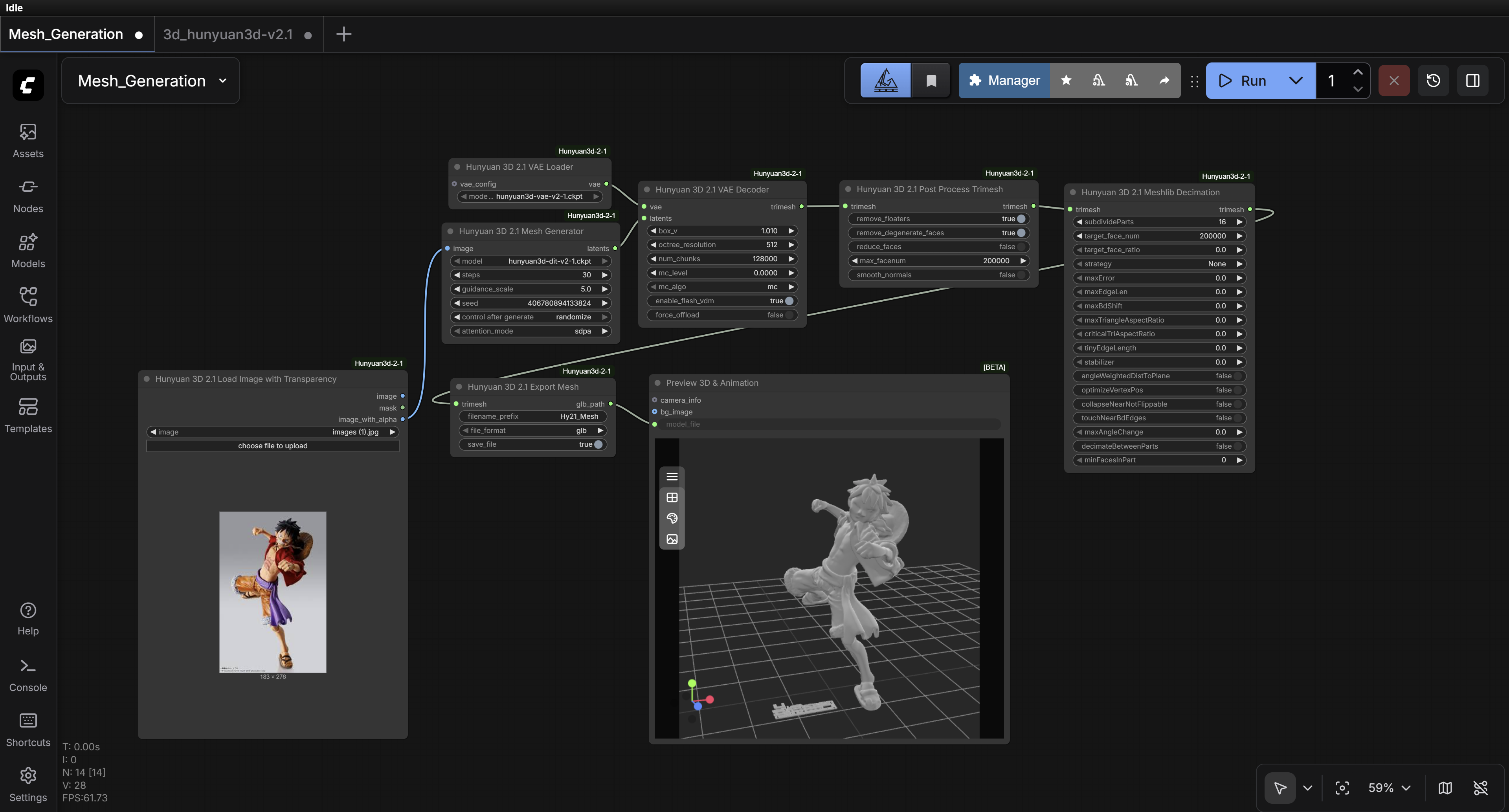
Task: Click choose file to upload button
Action: 272,446
